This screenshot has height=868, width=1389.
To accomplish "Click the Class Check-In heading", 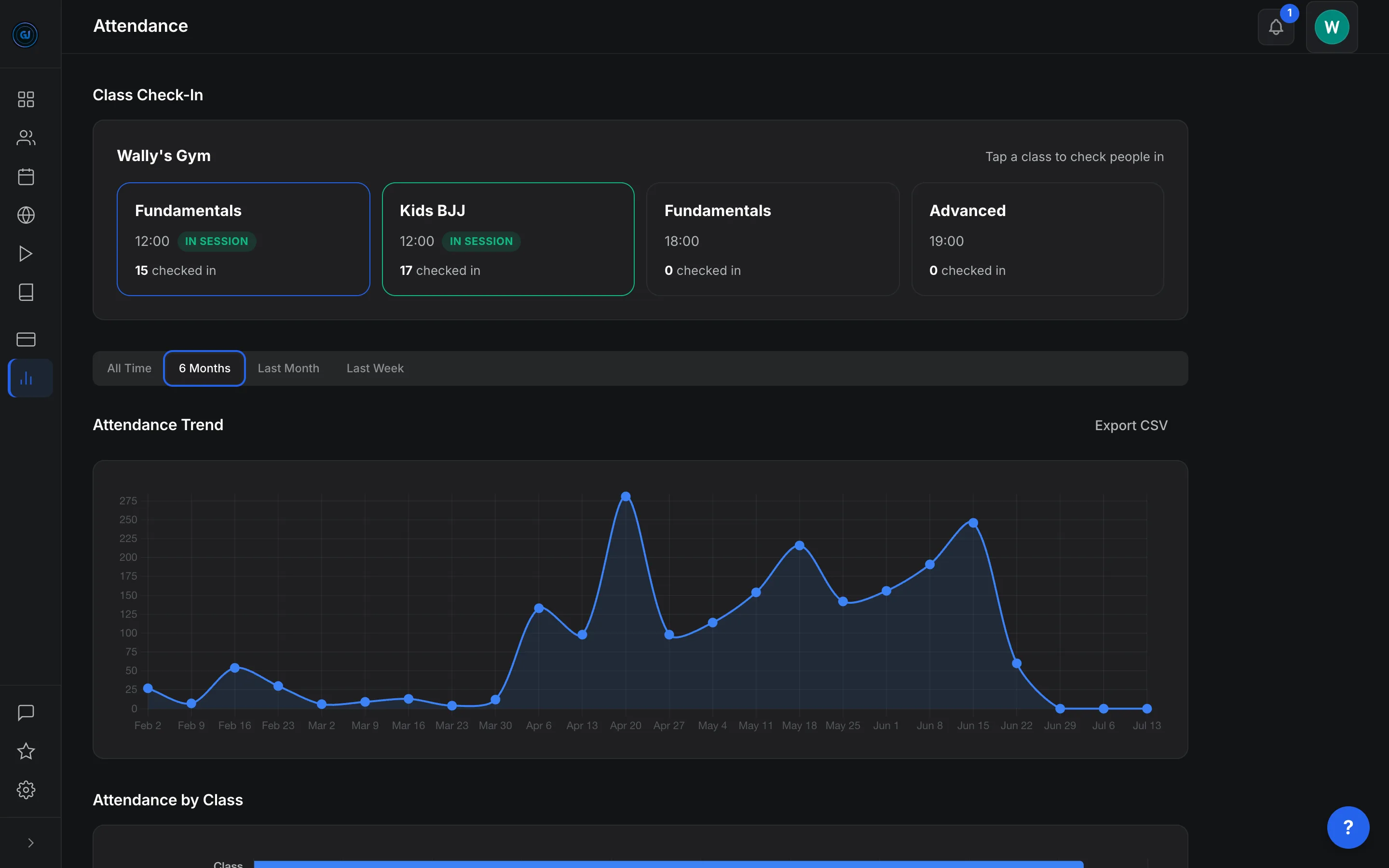I will click(148, 95).
